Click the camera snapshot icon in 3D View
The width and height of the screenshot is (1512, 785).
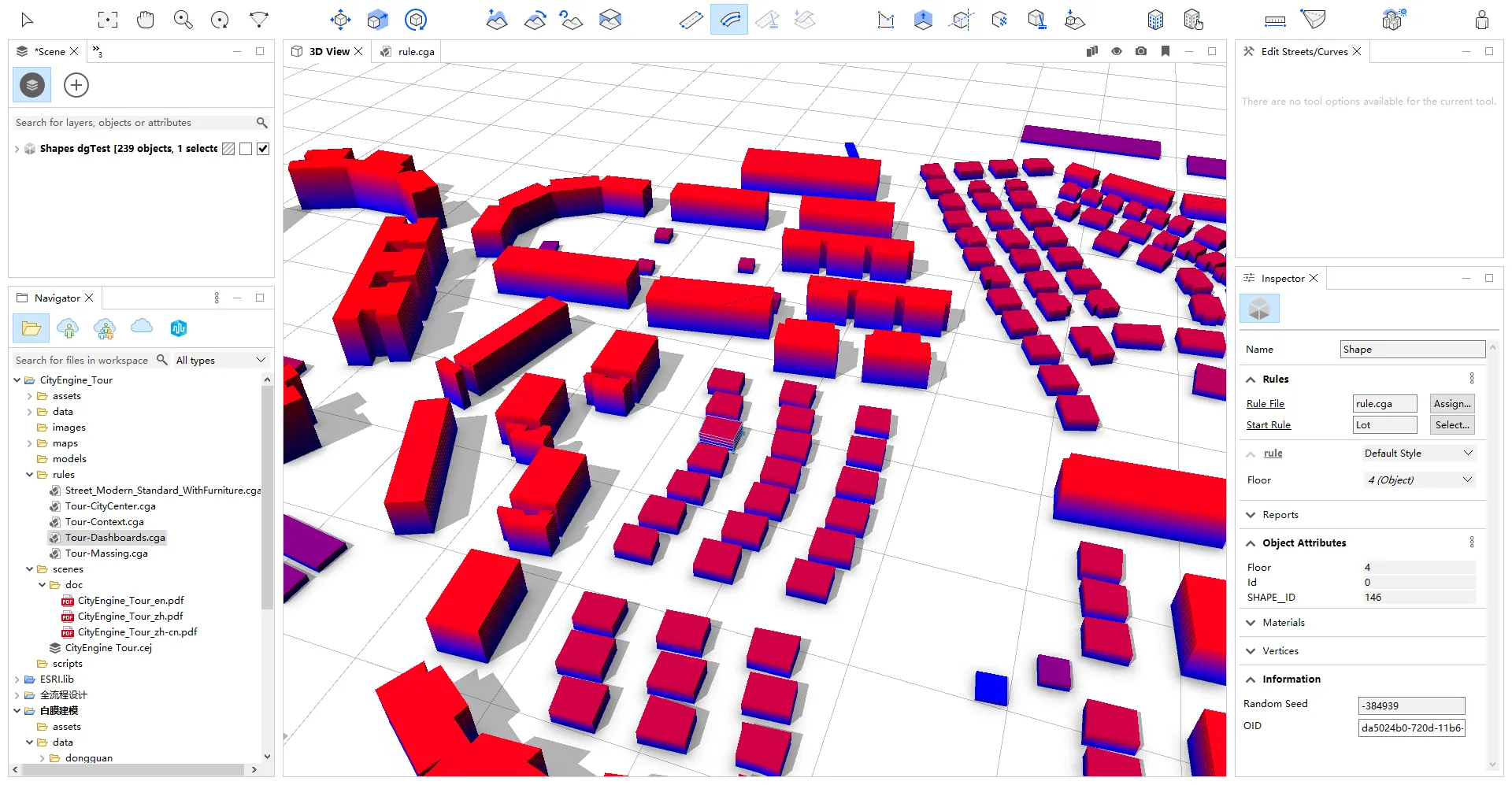click(x=1141, y=51)
